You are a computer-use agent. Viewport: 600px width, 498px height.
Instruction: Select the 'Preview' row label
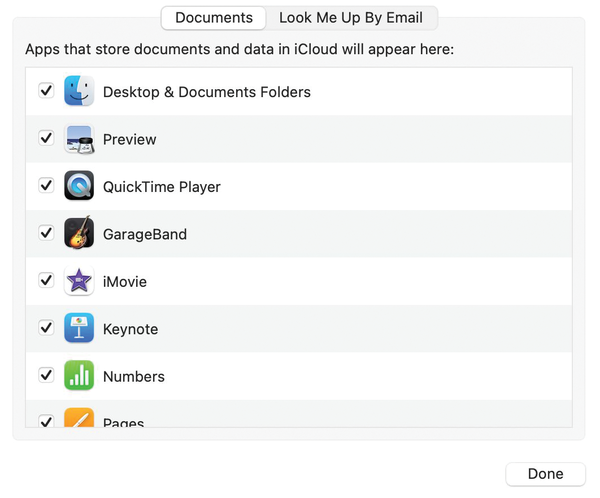(129, 140)
